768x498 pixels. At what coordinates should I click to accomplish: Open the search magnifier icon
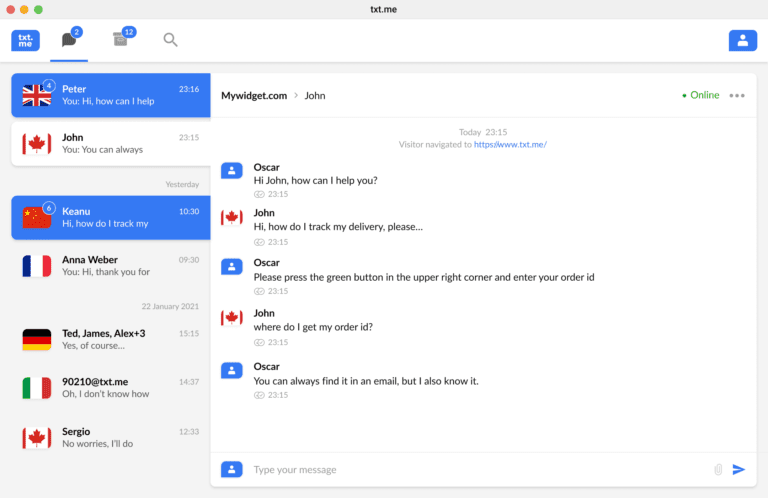coord(170,40)
